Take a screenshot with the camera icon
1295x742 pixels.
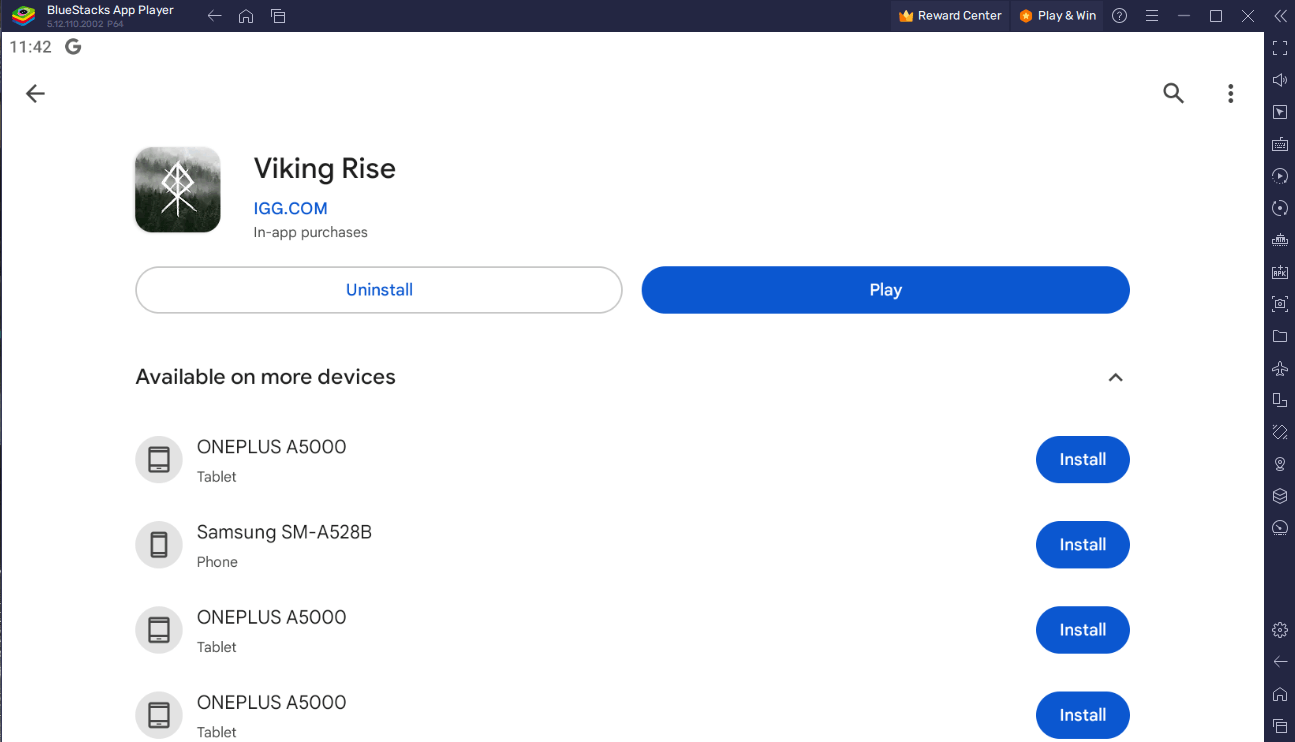pos(1280,304)
